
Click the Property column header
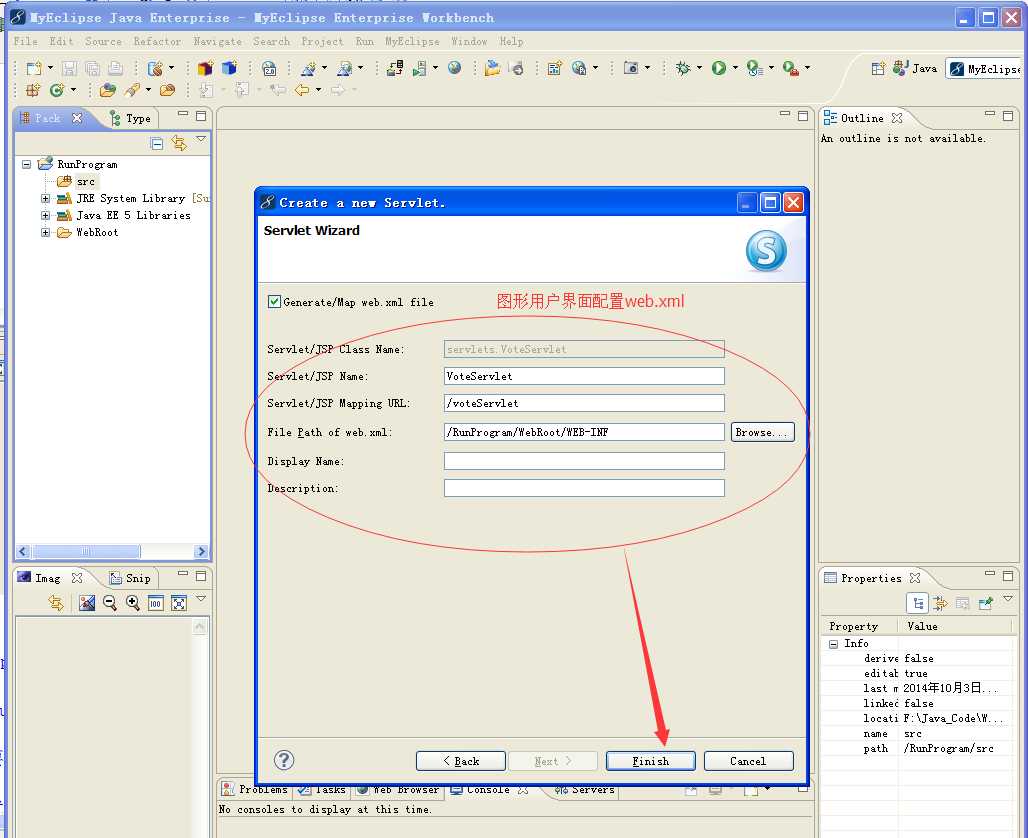853,626
